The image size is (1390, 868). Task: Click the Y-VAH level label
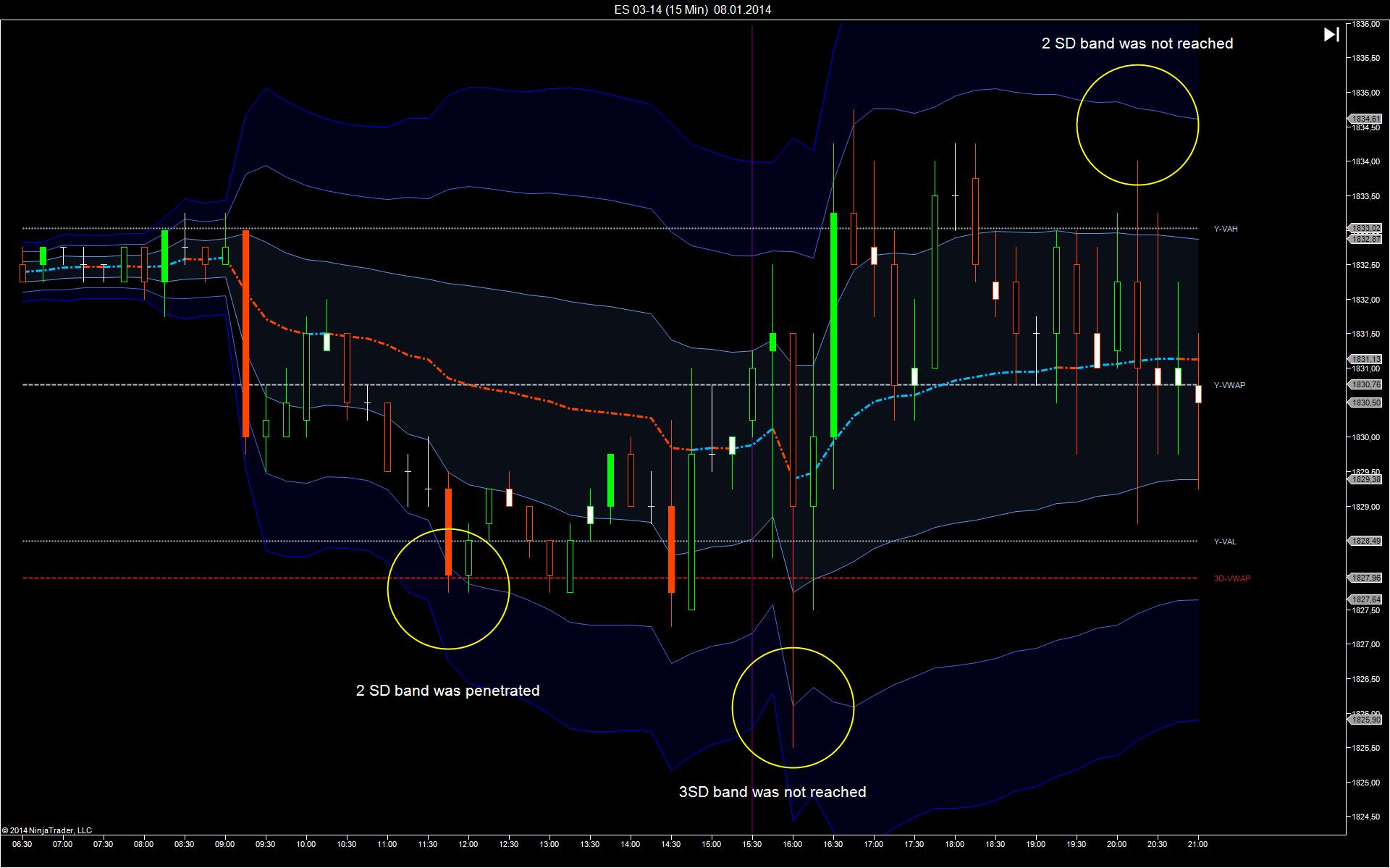(1226, 229)
